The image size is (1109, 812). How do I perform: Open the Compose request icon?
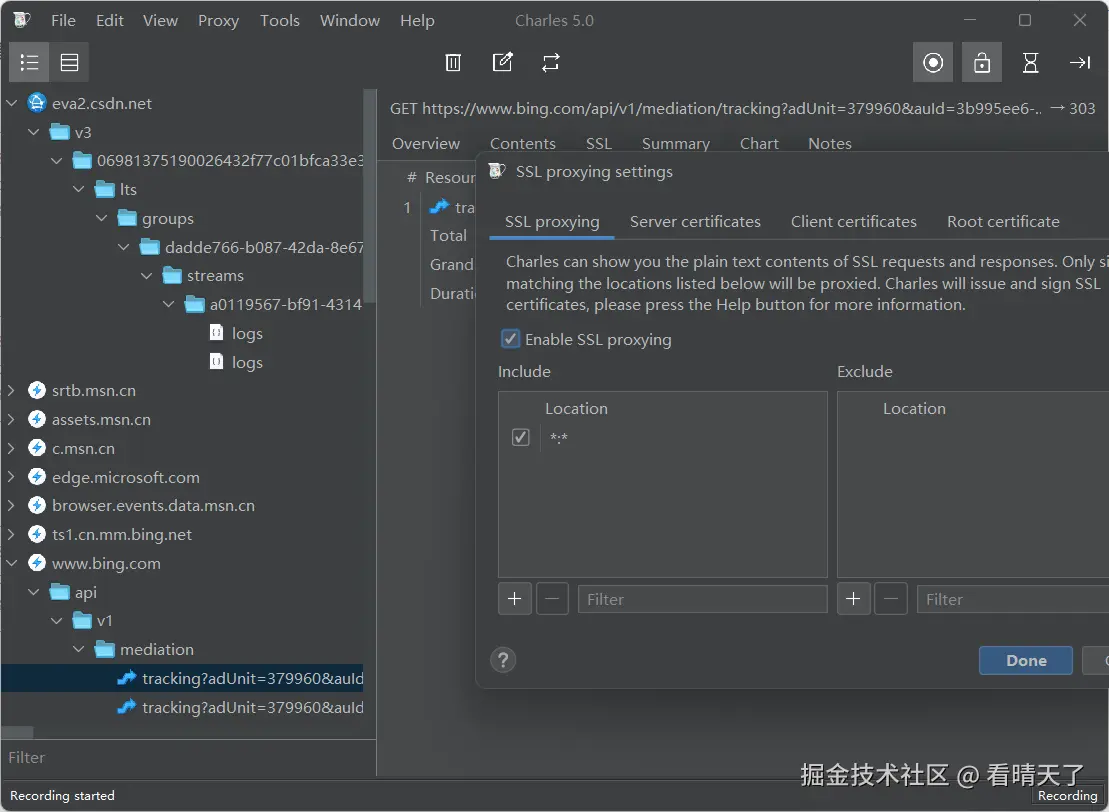(x=502, y=62)
